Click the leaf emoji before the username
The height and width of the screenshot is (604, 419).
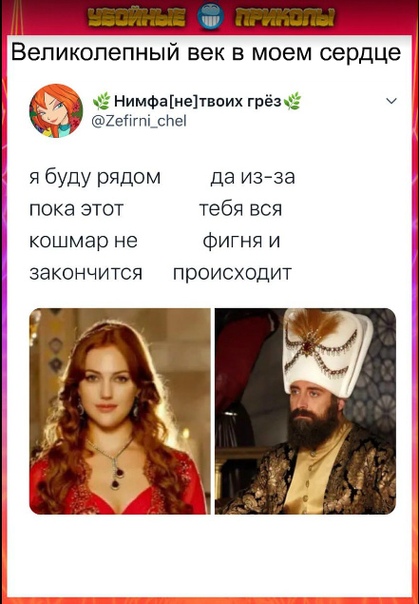pos(101,102)
